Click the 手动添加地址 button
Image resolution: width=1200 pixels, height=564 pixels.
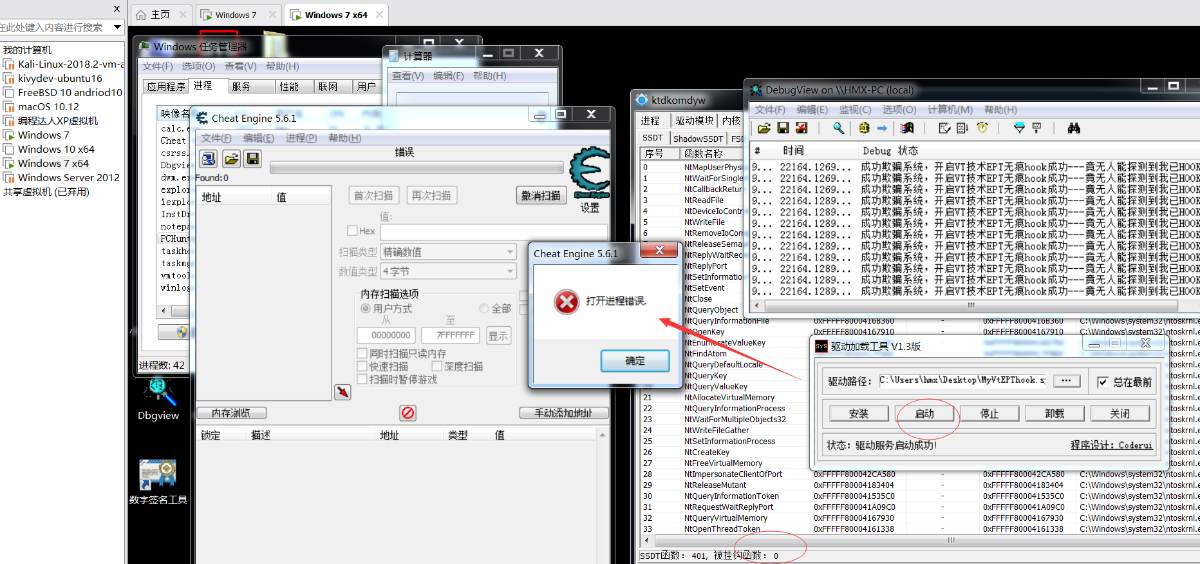[564, 413]
